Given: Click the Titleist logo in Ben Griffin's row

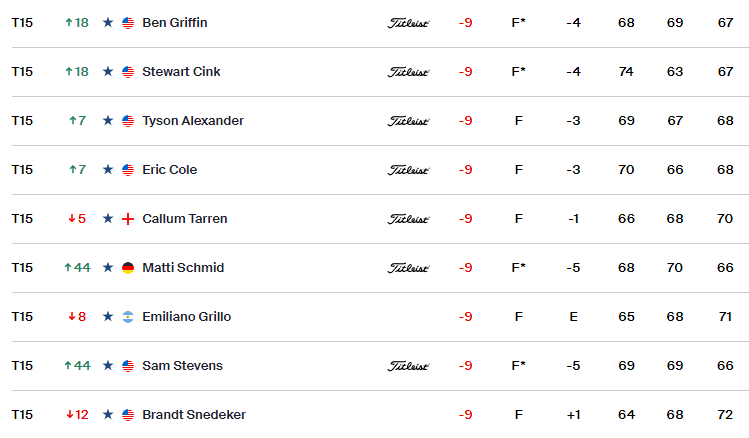Looking at the screenshot, I should [408, 23].
